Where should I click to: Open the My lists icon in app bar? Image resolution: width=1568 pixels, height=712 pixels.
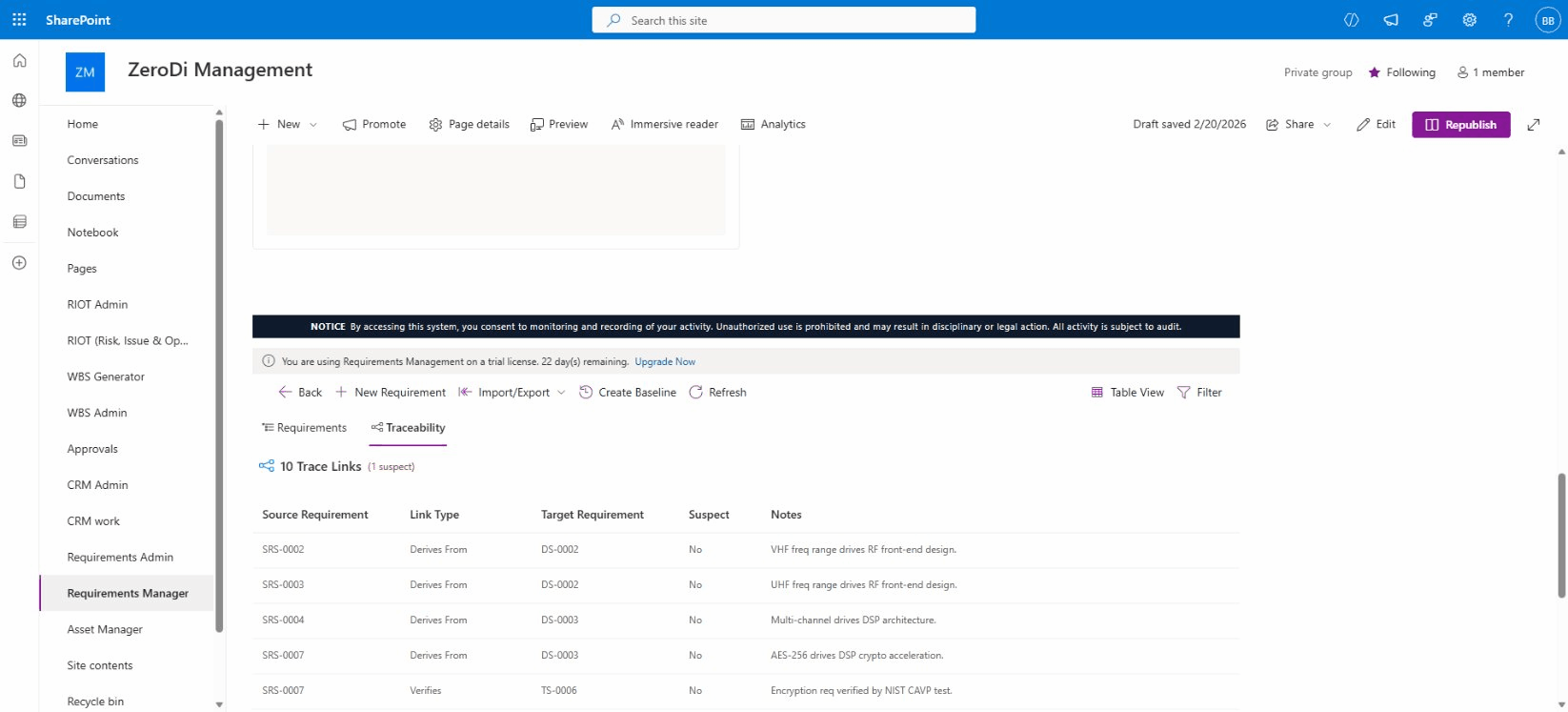[19, 222]
